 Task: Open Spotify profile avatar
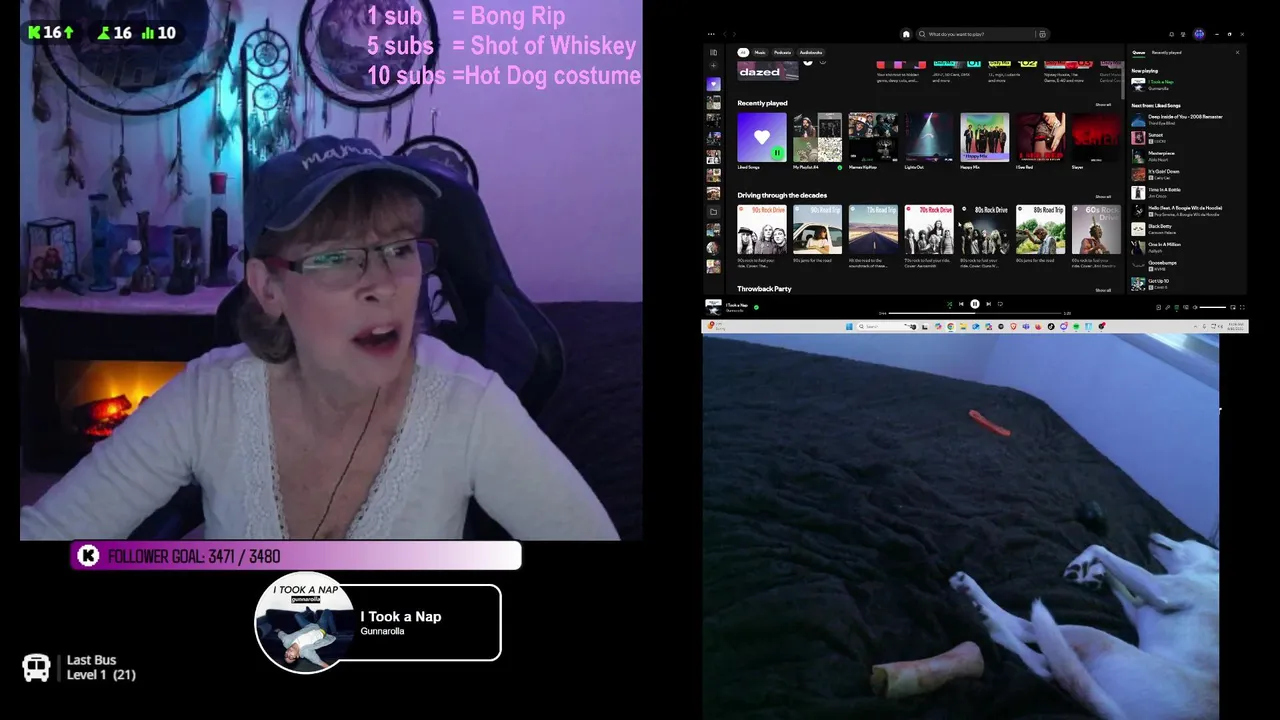(x=1199, y=34)
